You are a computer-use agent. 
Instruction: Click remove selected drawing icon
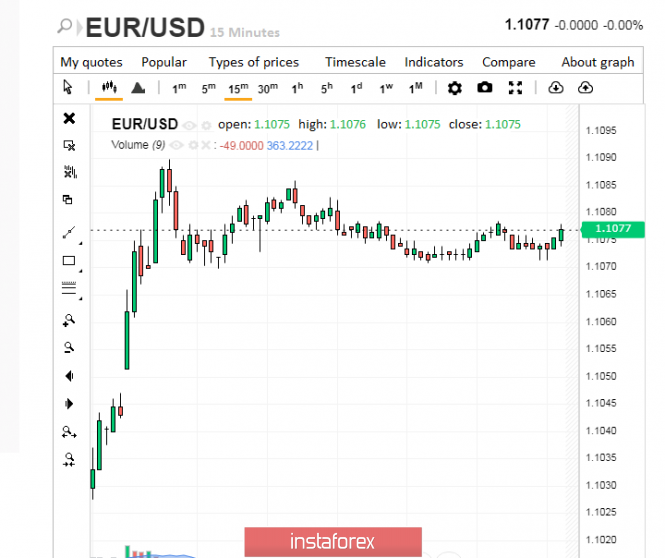[x=69, y=145]
